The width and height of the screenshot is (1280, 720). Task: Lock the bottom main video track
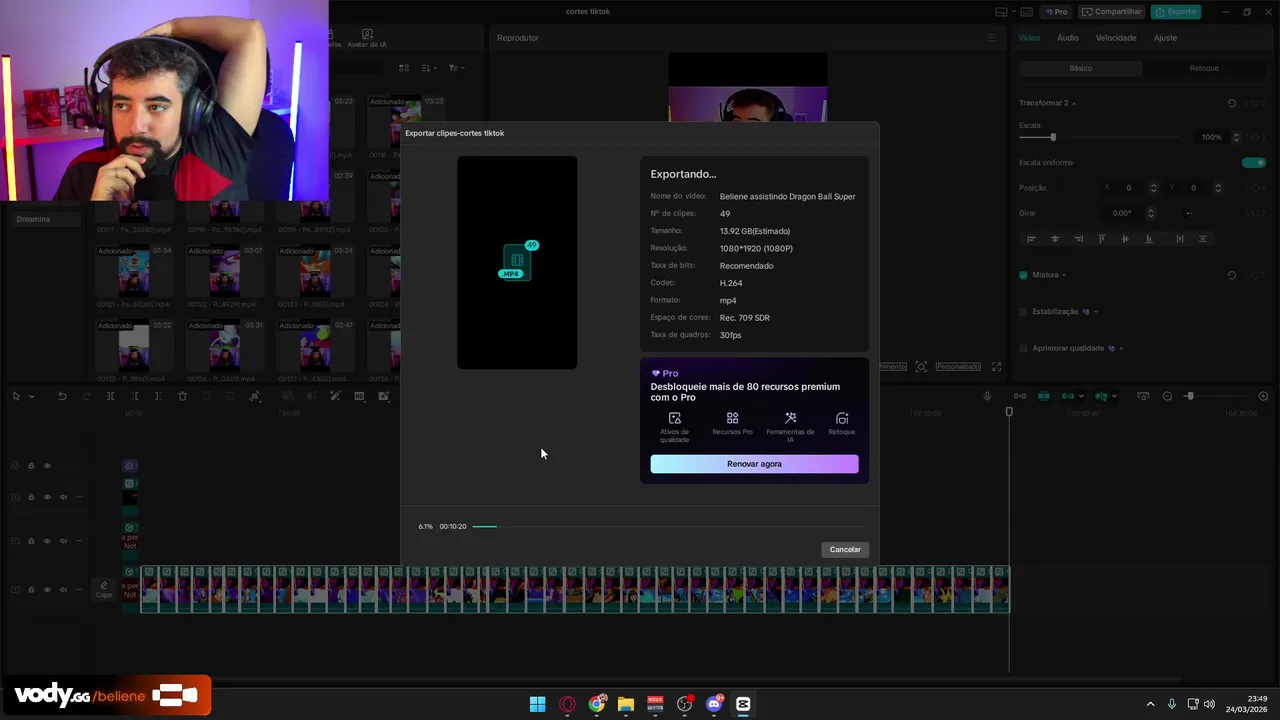pos(31,590)
